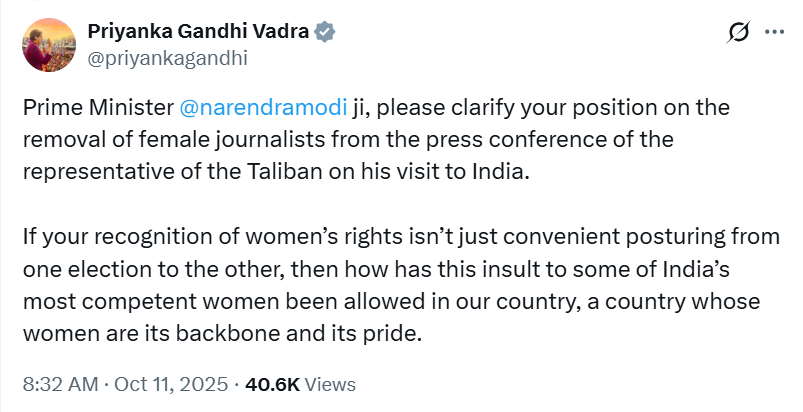Follow the @narendramodi mention link
The image size is (803, 412).
pos(262,106)
